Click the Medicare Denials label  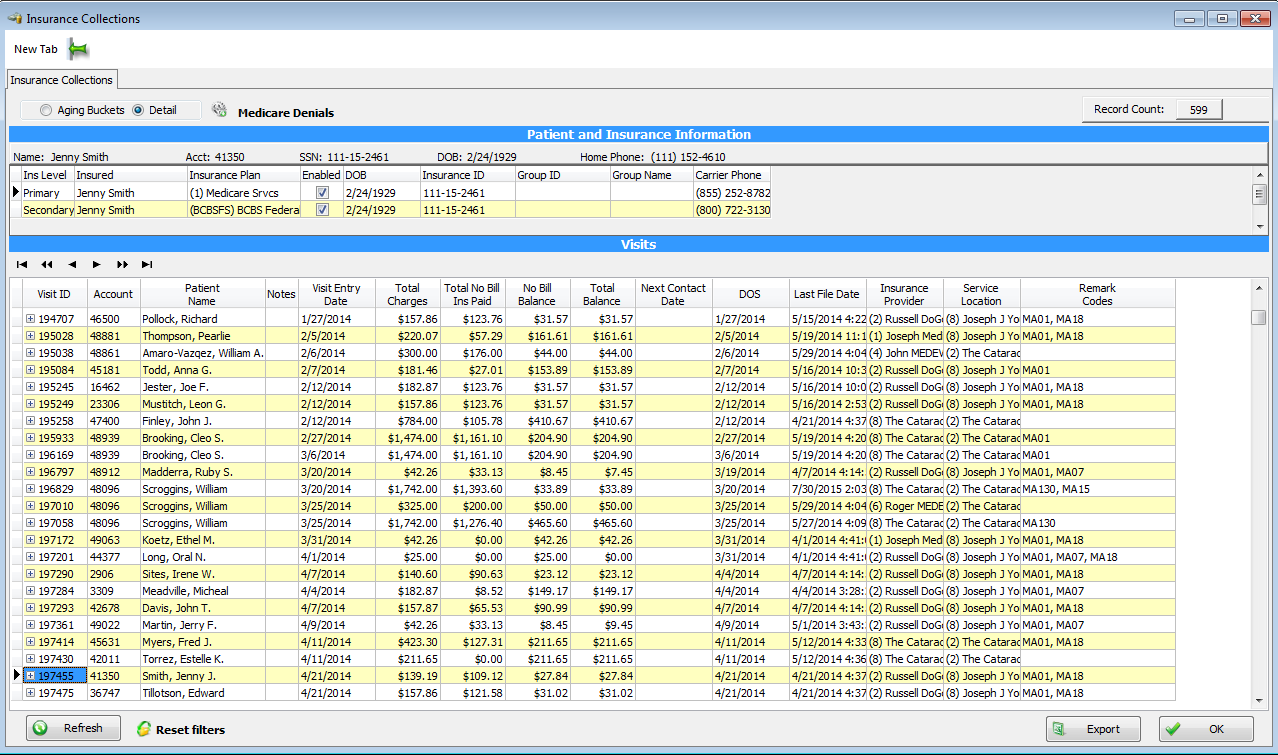286,113
